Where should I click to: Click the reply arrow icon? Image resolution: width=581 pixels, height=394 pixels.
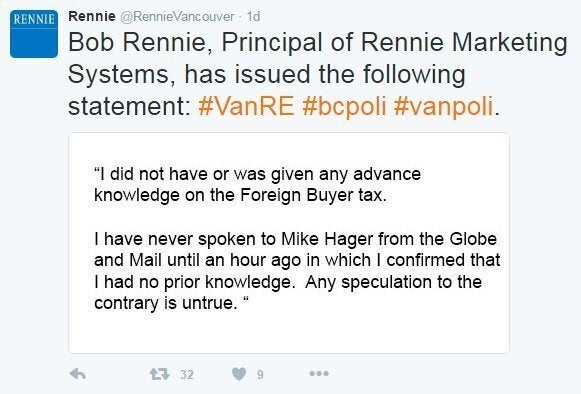click(x=77, y=374)
